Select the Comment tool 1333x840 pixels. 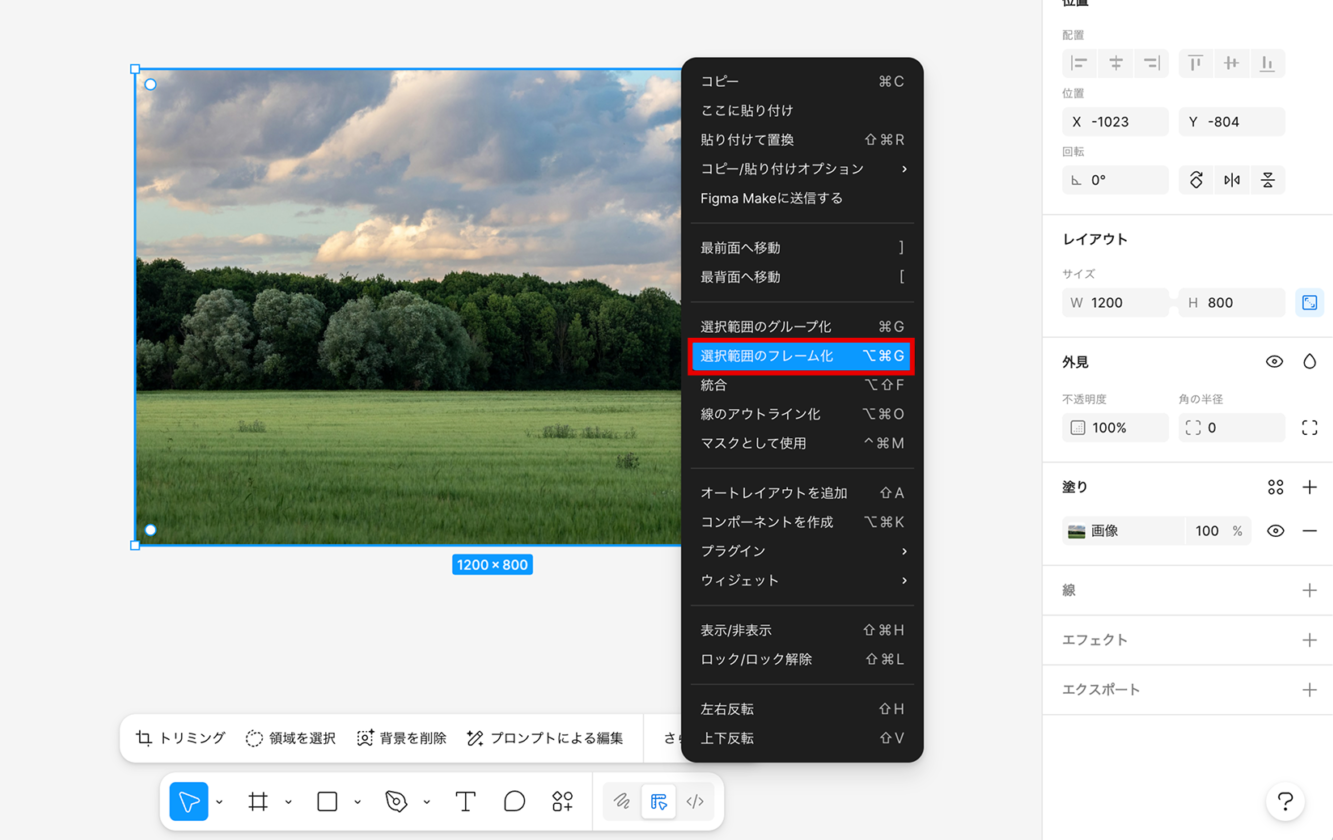[514, 801]
